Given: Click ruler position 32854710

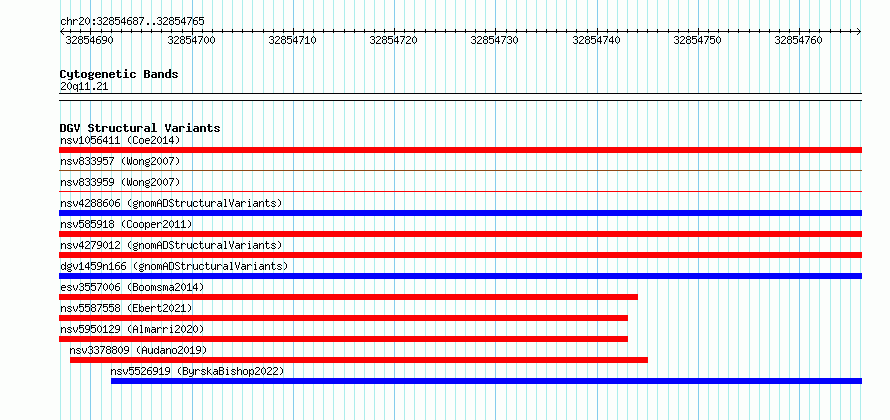Looking at the screenshot, I should [292, 40].
